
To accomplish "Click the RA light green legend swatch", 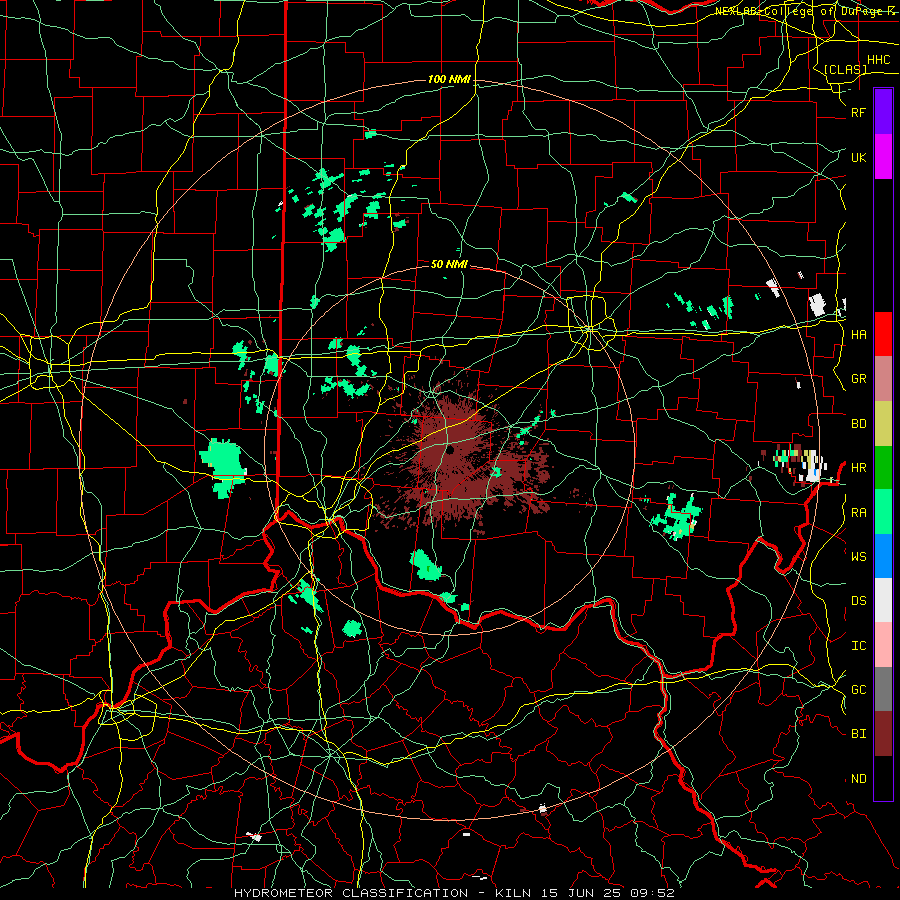I will [x=883, y=512].
